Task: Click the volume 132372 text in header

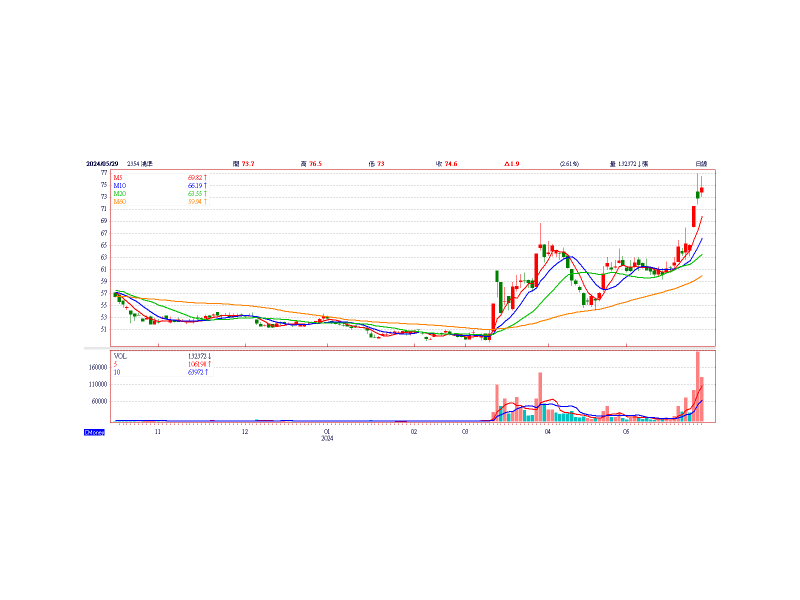Action: pyautogui.click(x=632, y=163)
